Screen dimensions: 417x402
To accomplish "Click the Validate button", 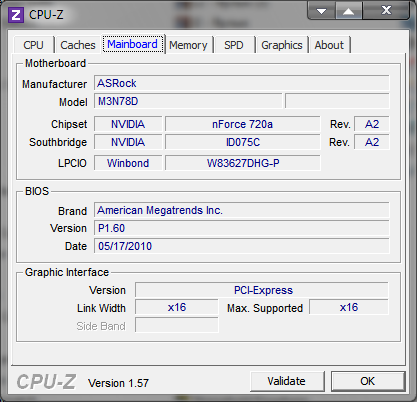I will [287, 381].
